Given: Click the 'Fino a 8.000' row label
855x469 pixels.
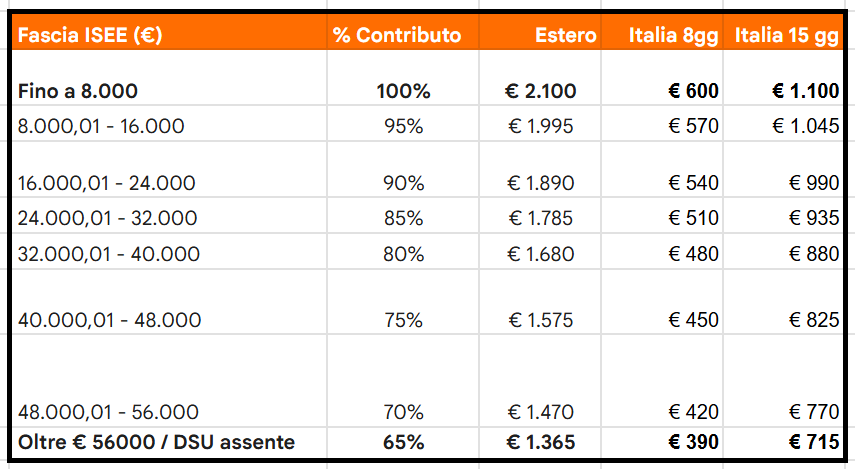Looking at the screenshot, I should click(78, 91).
